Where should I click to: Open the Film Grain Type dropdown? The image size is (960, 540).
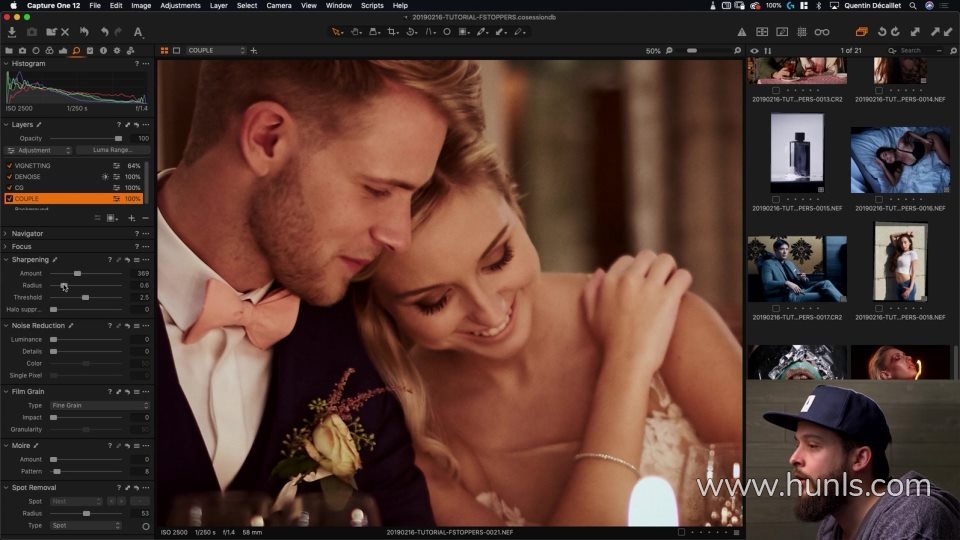pyautogui.click(x=100, y=405)
